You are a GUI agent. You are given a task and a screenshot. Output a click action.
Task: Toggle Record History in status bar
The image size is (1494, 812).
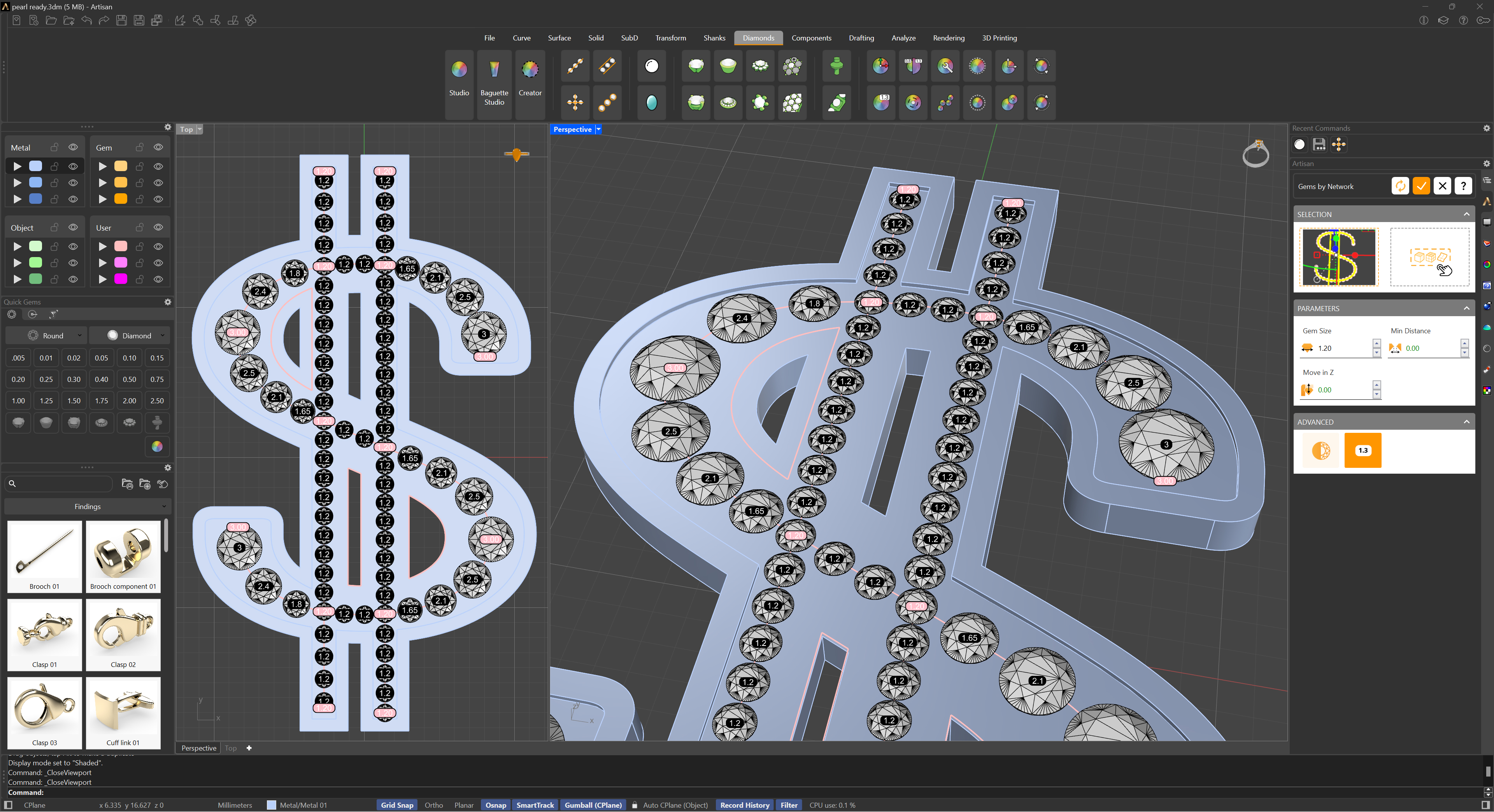[744, 805]
